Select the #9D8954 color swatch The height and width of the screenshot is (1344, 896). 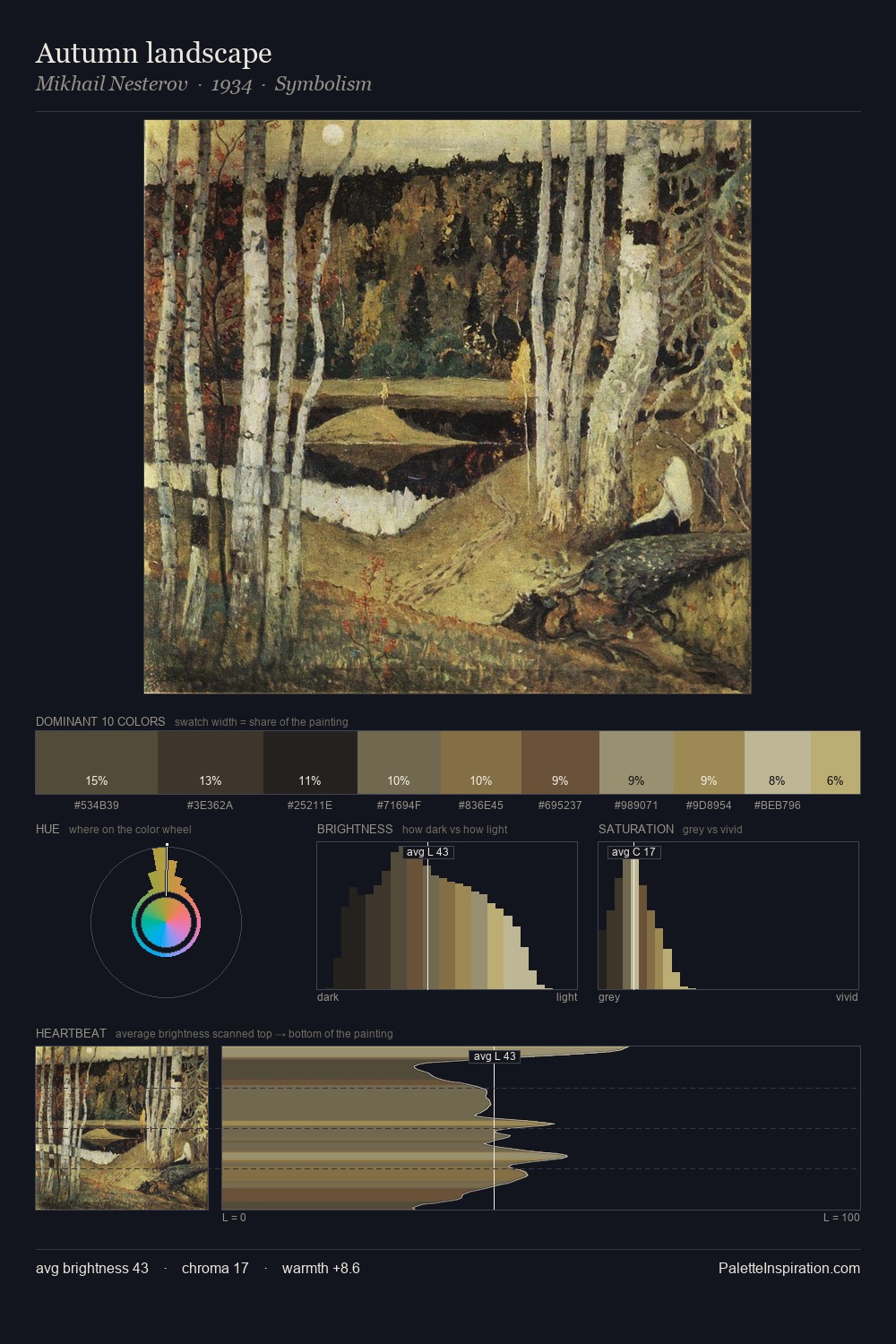pyautogui.click(x=709, y=762)
